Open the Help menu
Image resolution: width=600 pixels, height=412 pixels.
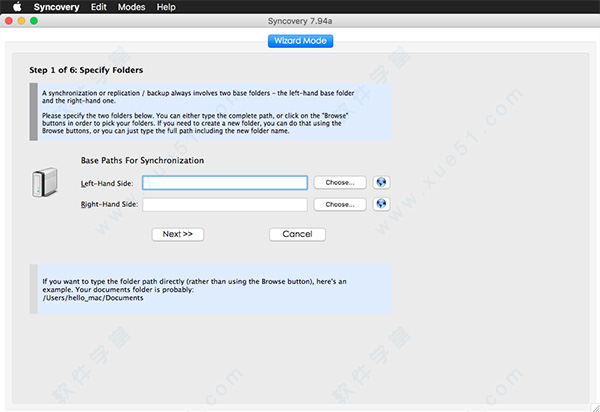[166, 7]
